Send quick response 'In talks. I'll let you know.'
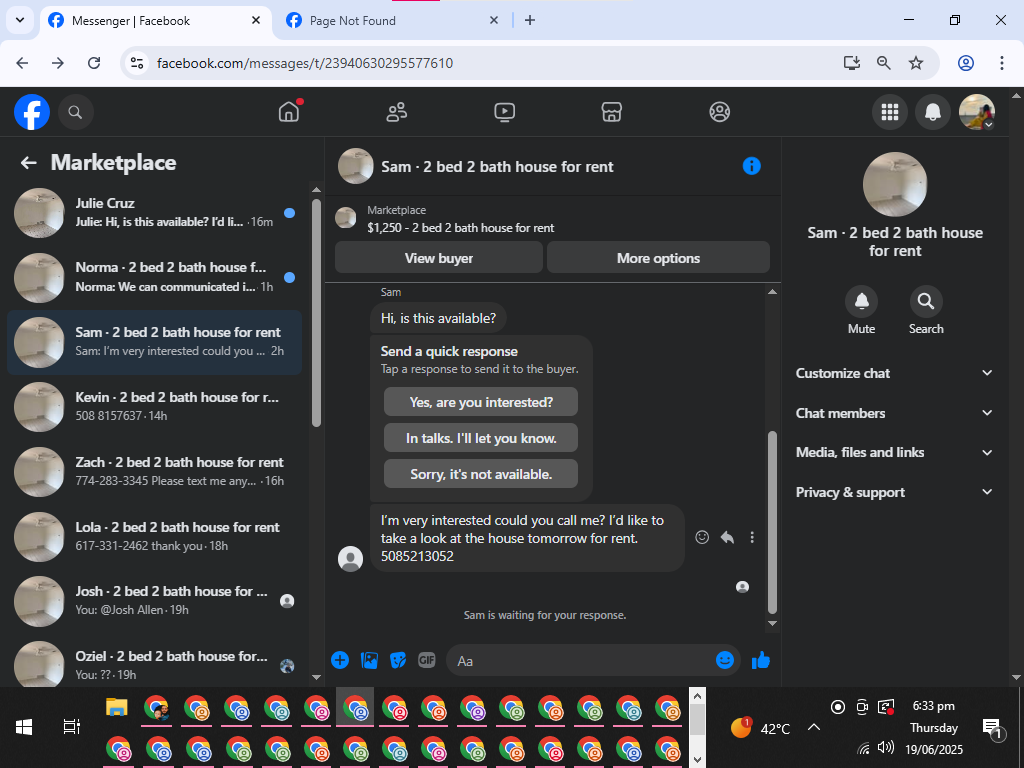This screenshot has height=768, width=1024. click(481, 438)
